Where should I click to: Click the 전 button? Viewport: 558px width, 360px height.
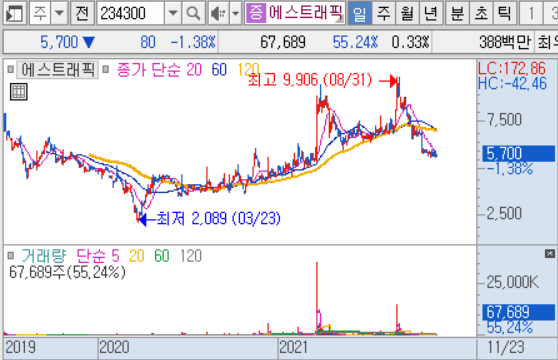(x=82, y=14)
